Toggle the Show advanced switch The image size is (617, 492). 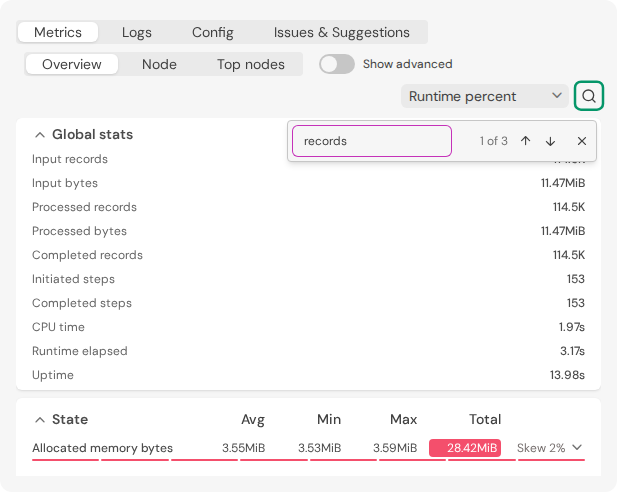coord(336,64)
